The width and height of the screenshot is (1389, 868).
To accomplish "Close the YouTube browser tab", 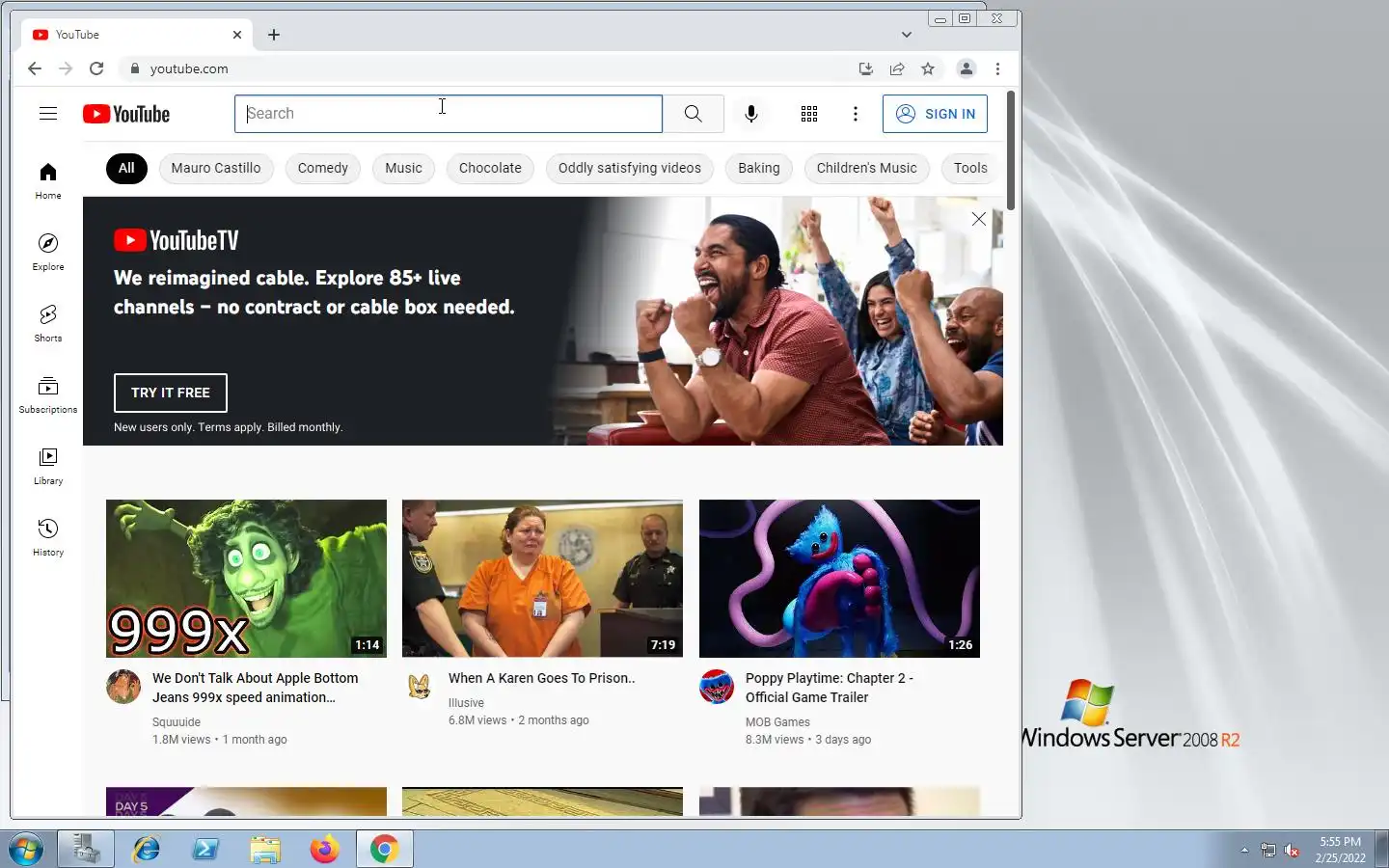I will [237, 35].
